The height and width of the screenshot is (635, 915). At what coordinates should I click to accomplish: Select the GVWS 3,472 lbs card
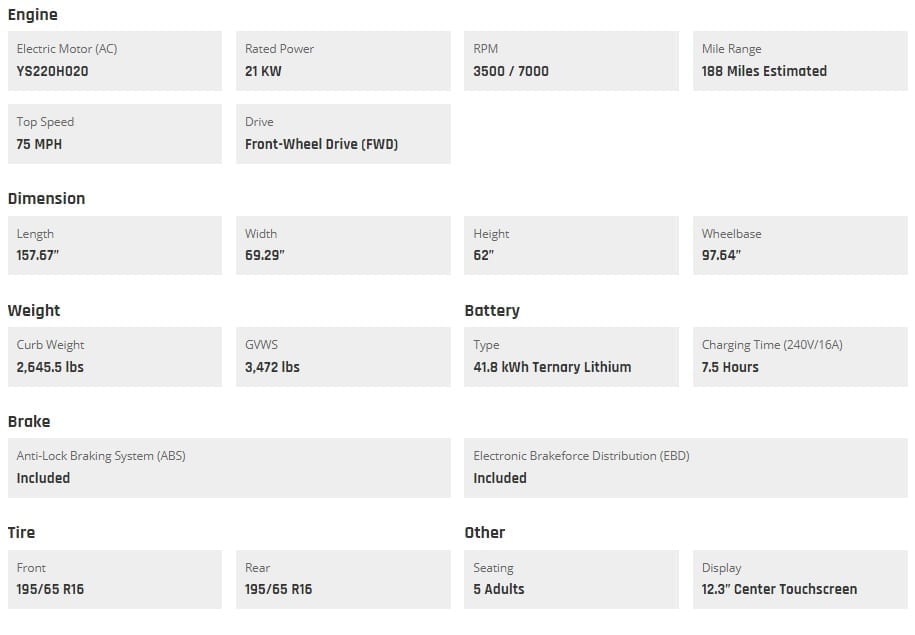point(343,357)
